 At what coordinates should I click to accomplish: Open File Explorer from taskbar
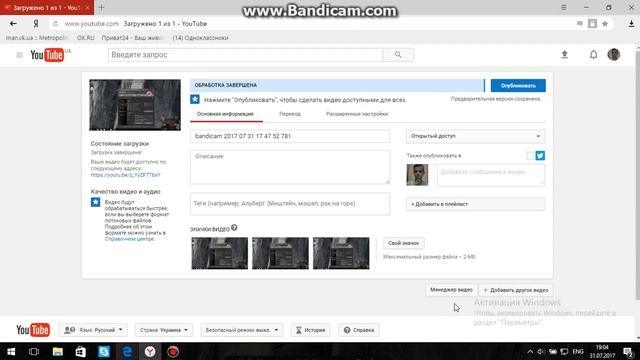(58, 351)
